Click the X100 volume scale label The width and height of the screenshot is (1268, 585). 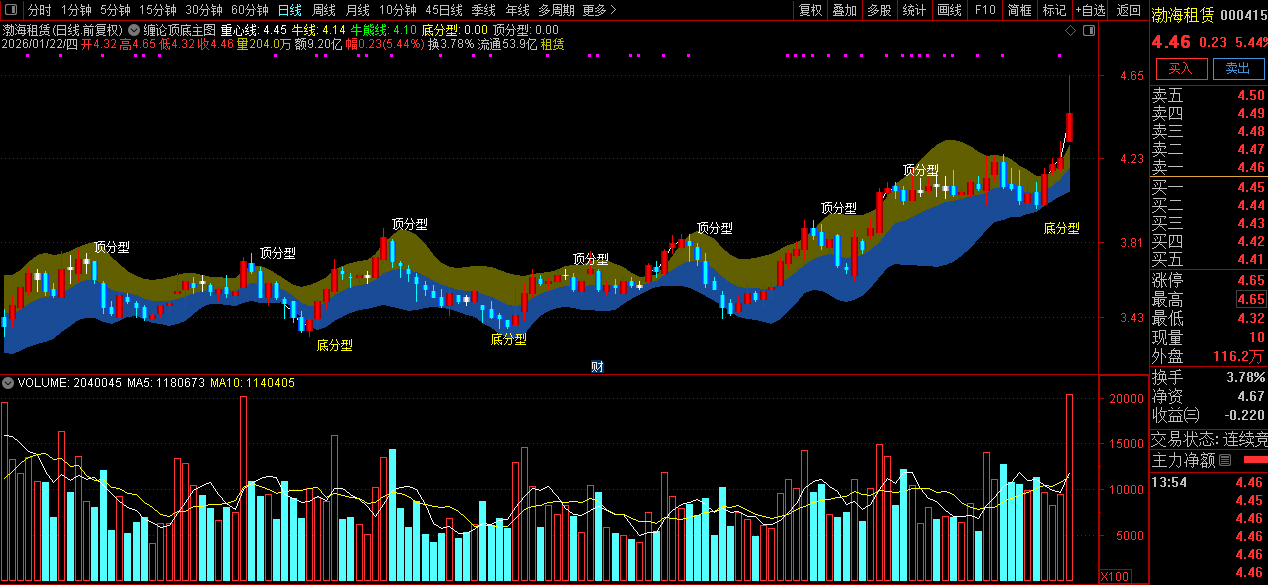click(x=1113, y=576)
